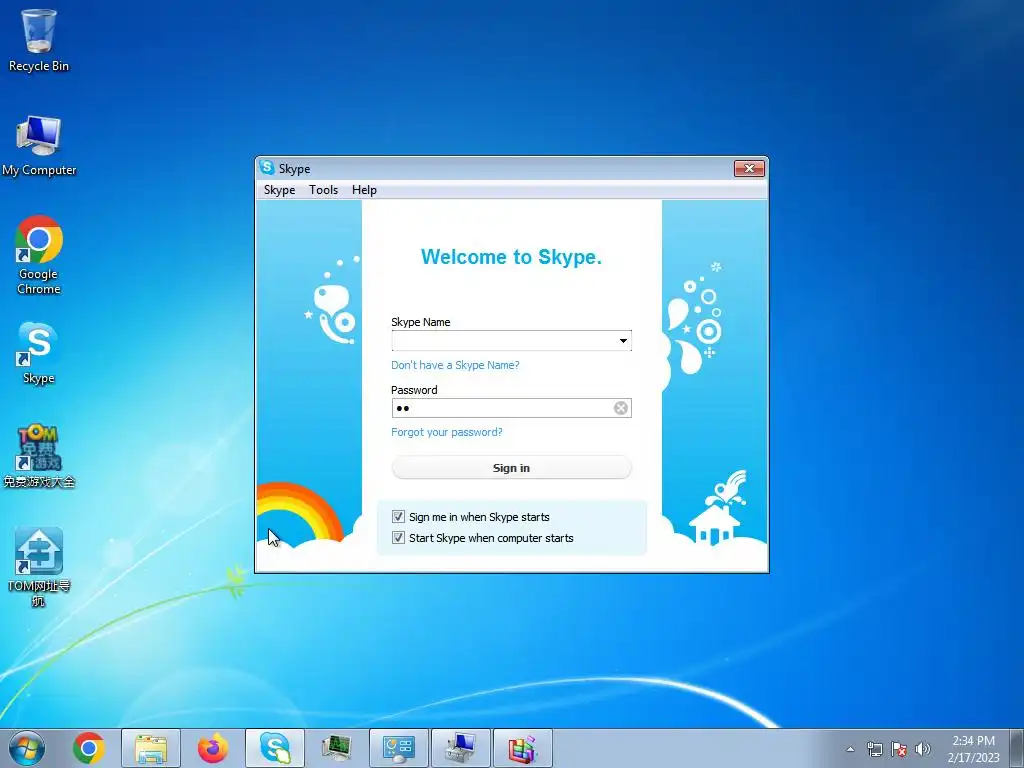The height and width of the screenshot is (768, 1024).
Task: Click the Show Desktop strip at the taskbar end
Action: tap(1017, 748)
